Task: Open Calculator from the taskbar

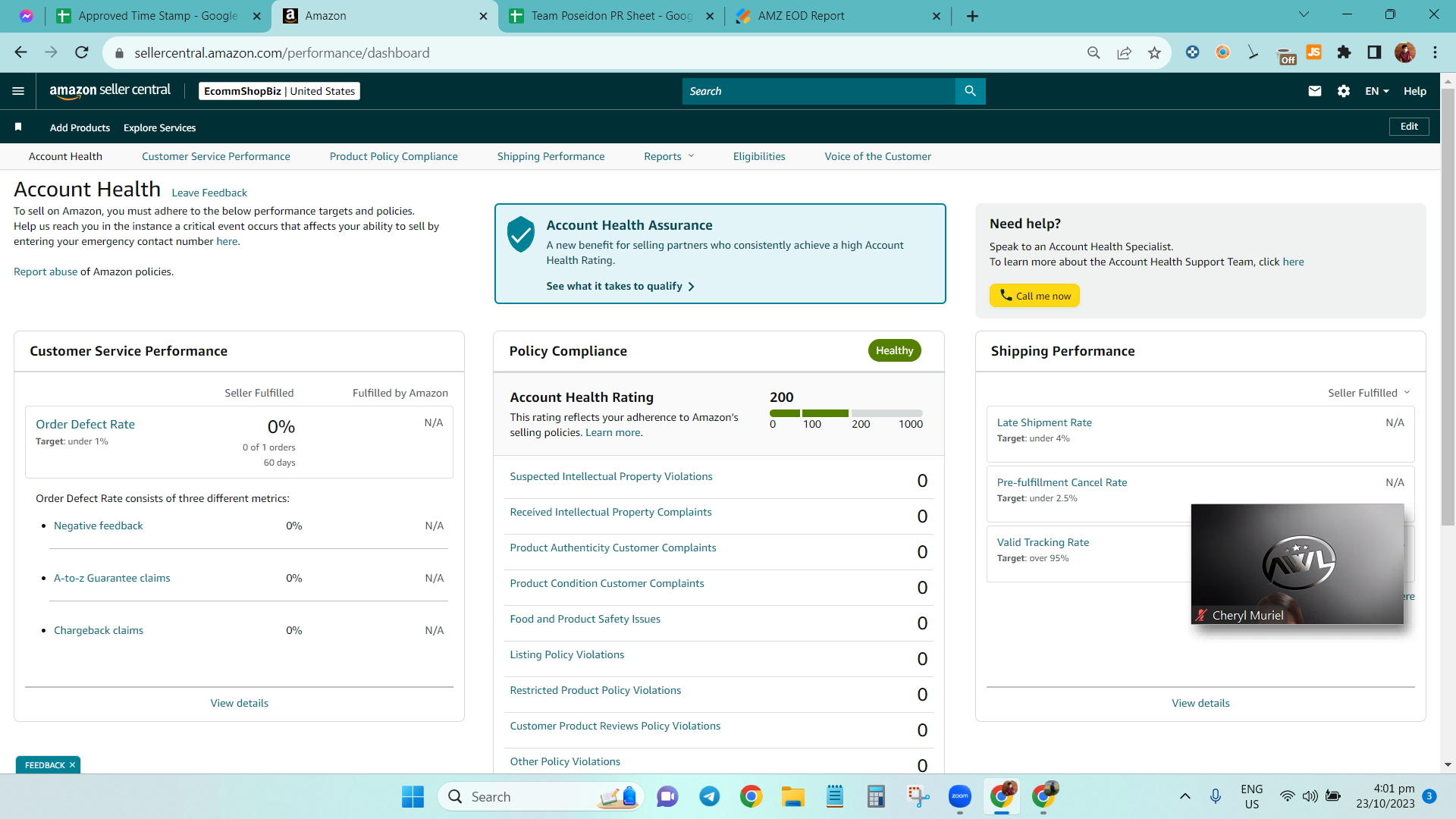Action: point(877,796)
